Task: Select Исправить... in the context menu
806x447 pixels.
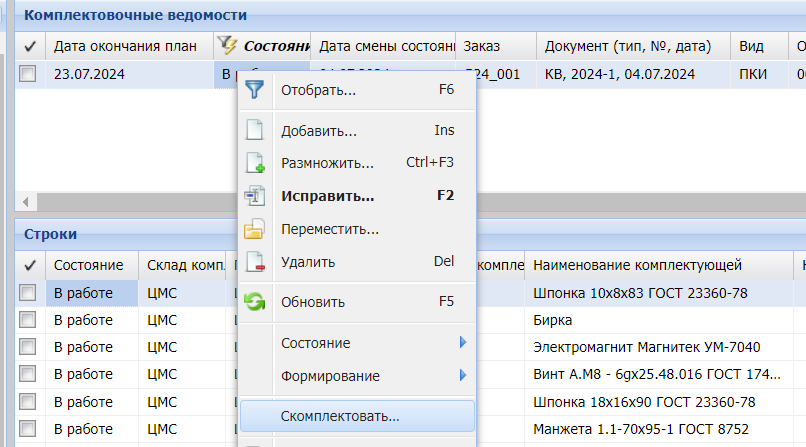Action: pos(327,196)
